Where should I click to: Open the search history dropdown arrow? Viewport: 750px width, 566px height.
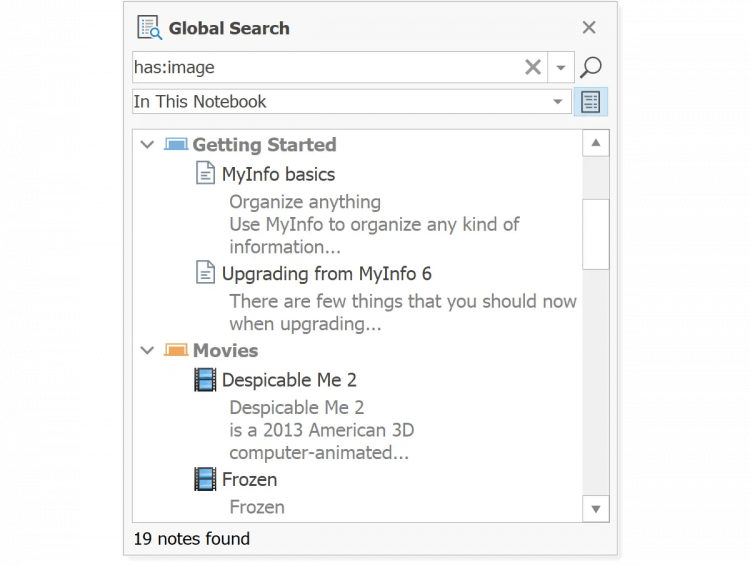coord(561,68)
